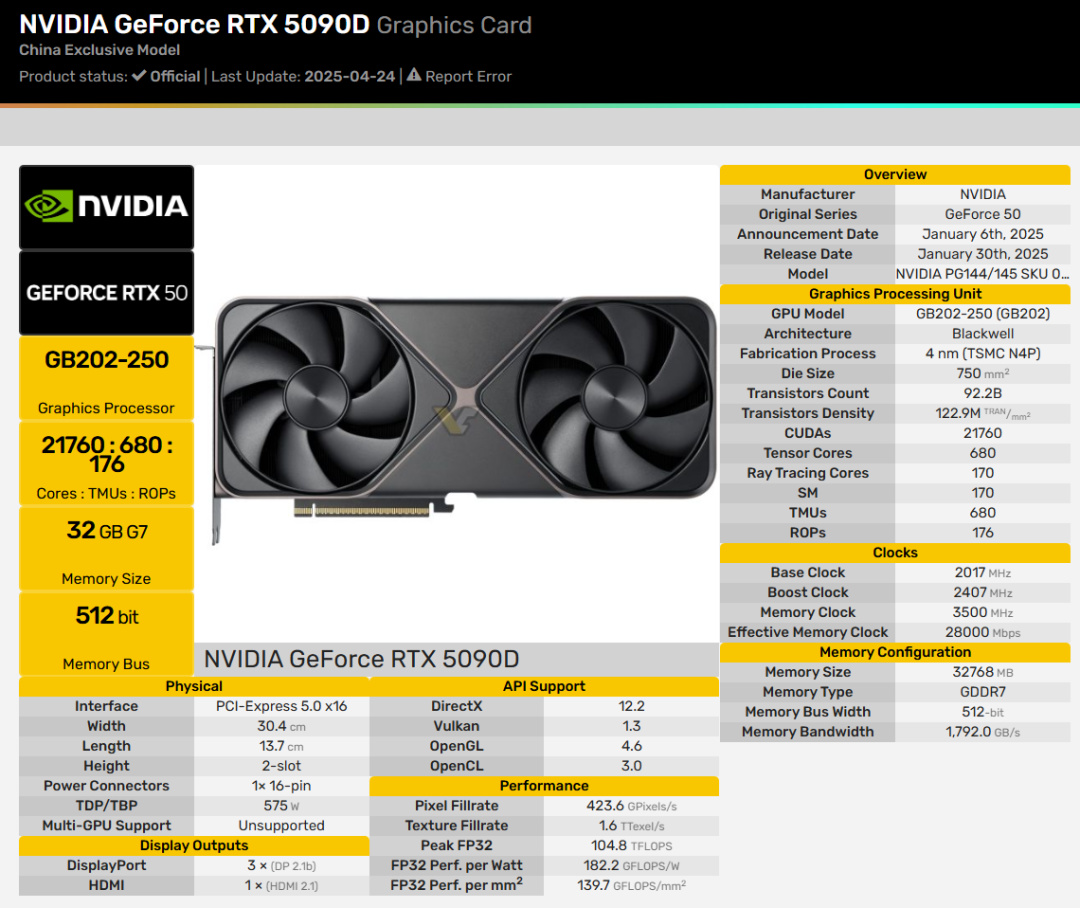Click the Boost Clock value 2407 MHz

pyautogui.click(x=983, y=592)
